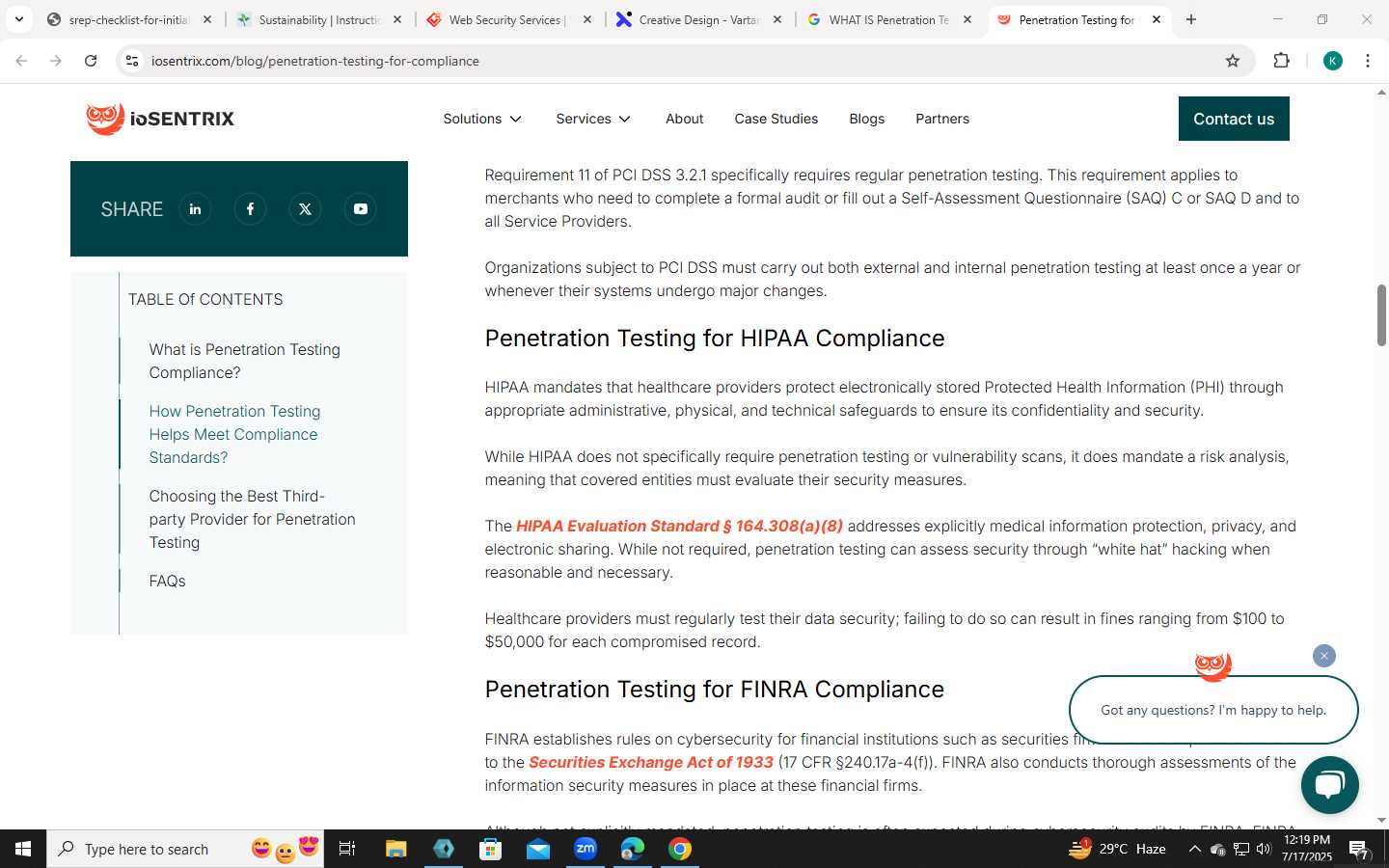
Task: Open the YouTube share icon
Action: (360, 209)
